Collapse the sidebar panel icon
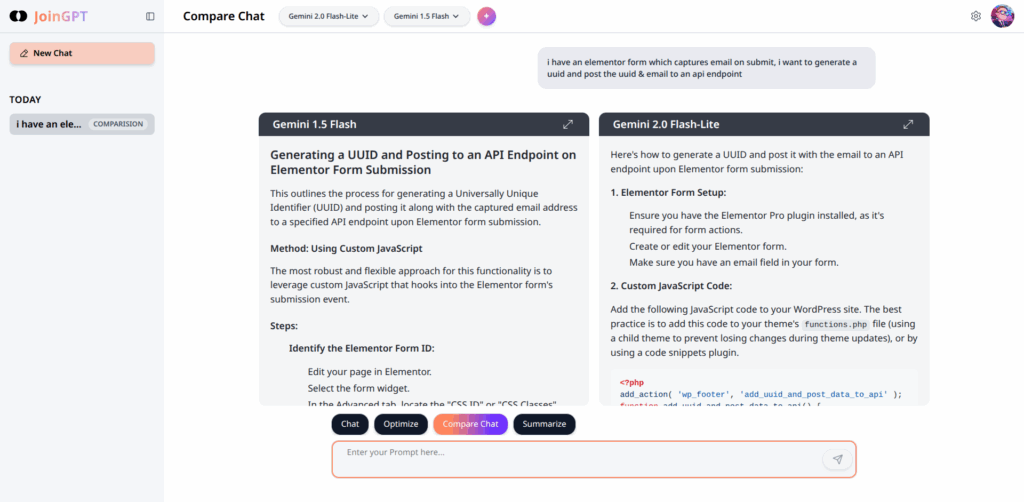 pyautogui.click(x=150, y=16)
